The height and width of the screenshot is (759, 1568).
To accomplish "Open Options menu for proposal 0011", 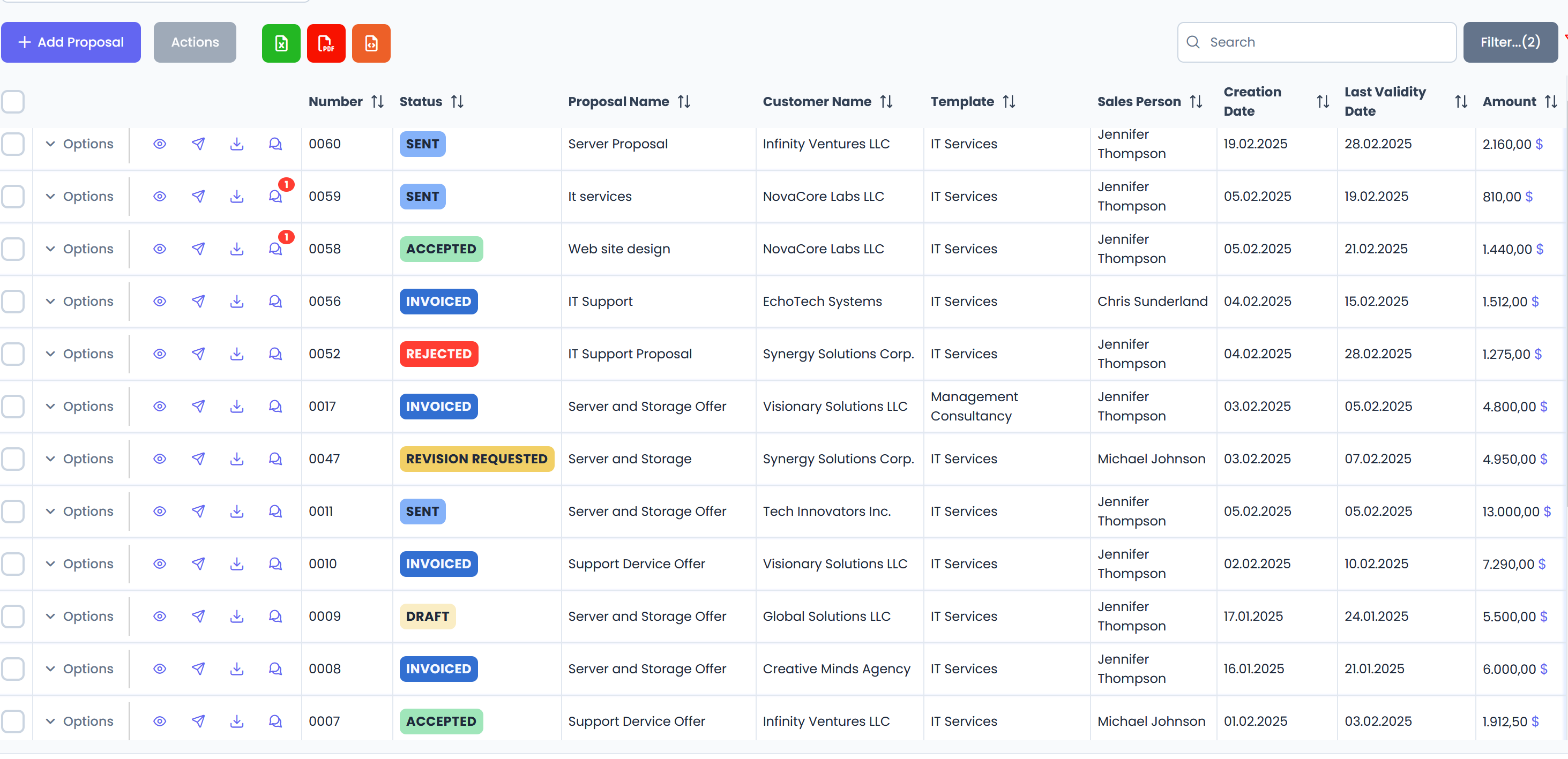I will coord(80,512).
